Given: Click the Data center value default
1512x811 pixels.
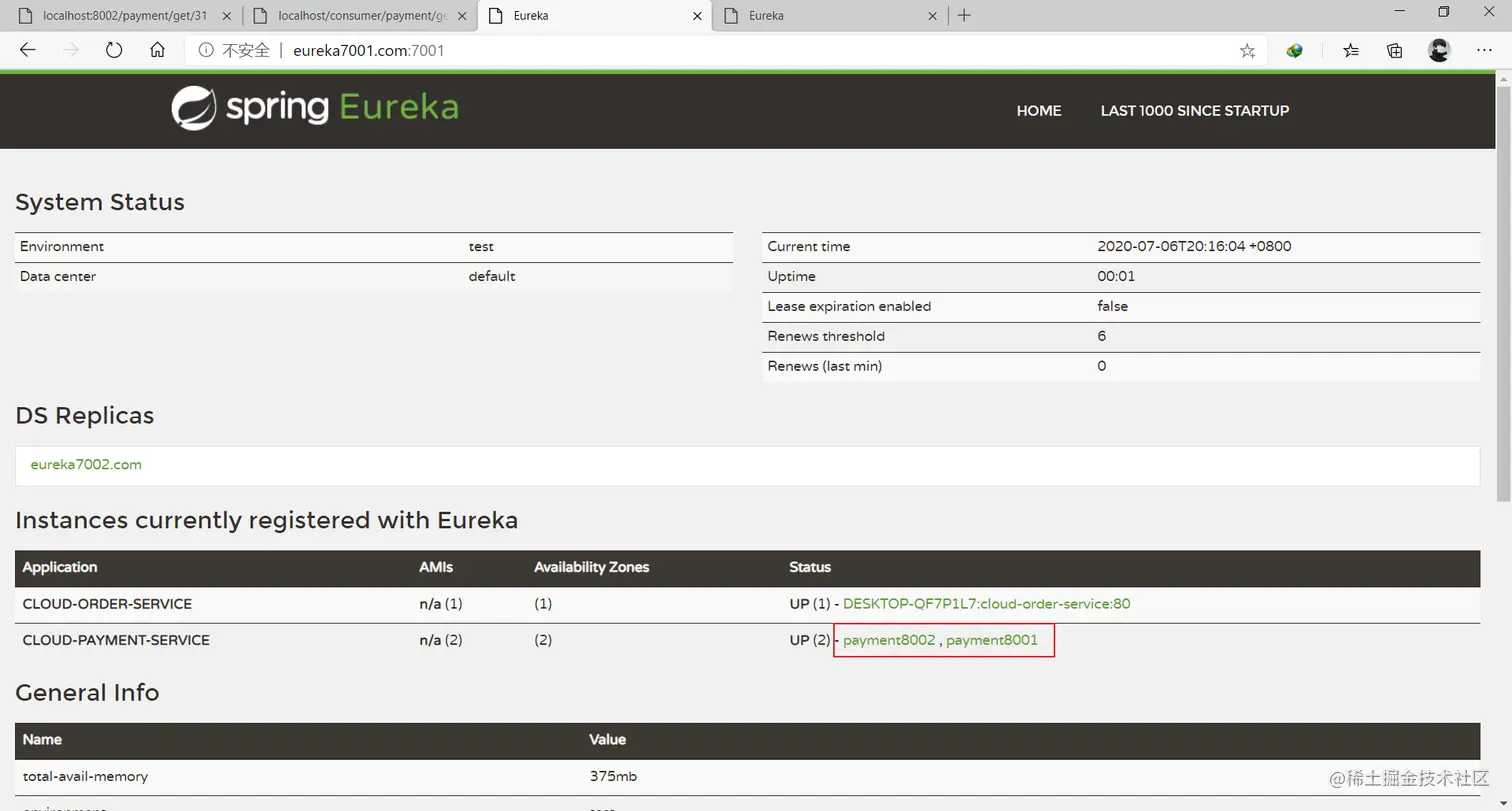Looking at the screenshot, I should 492,276.
